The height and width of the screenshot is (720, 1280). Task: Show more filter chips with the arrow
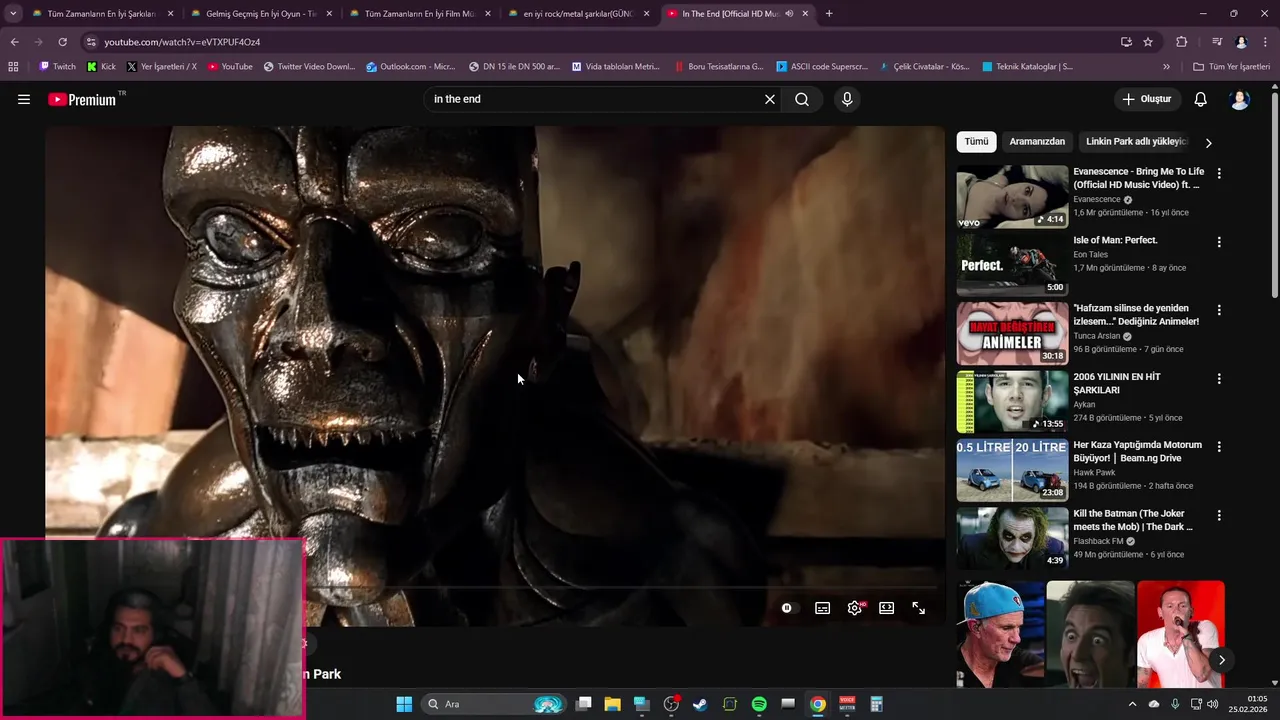point(1208,142)
